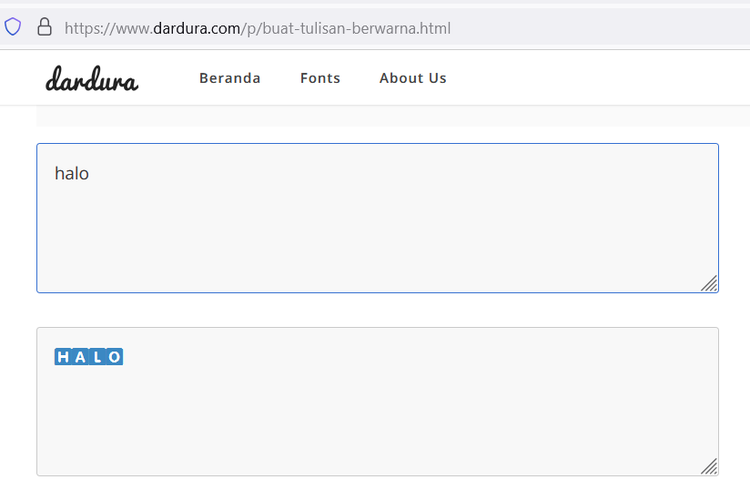Image resolution: width=750 pixels, height=500 pixels.
Task: Click the blue L letter tile
Action: click(x=97, y=357)
